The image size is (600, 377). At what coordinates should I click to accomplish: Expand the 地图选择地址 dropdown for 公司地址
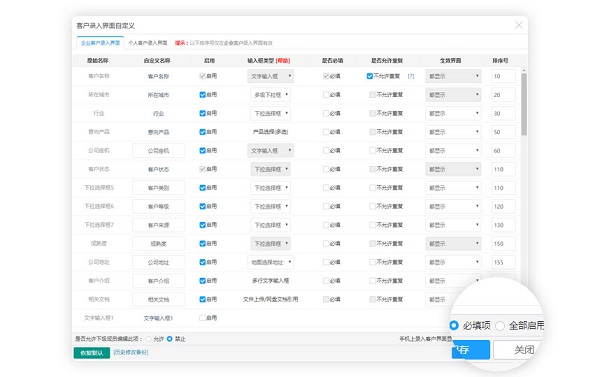270,262
